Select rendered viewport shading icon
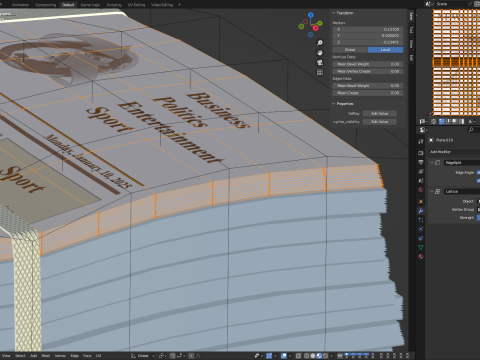The height and width of the screenshot is (360, 480). [326, 356]
